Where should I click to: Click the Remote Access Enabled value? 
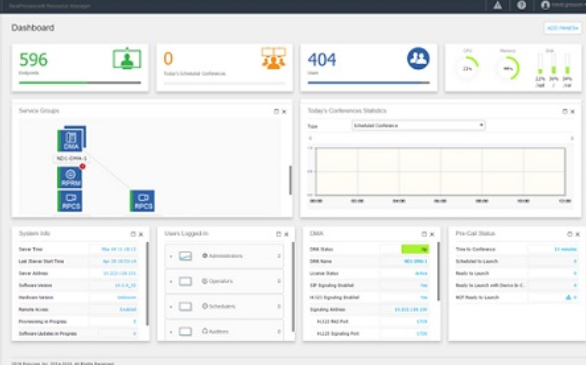[x=128, y=310]
